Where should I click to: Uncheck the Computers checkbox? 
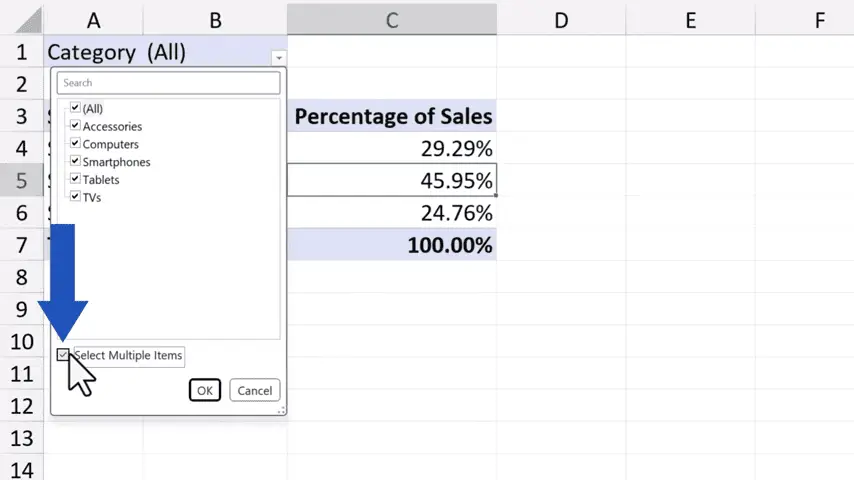75,144
